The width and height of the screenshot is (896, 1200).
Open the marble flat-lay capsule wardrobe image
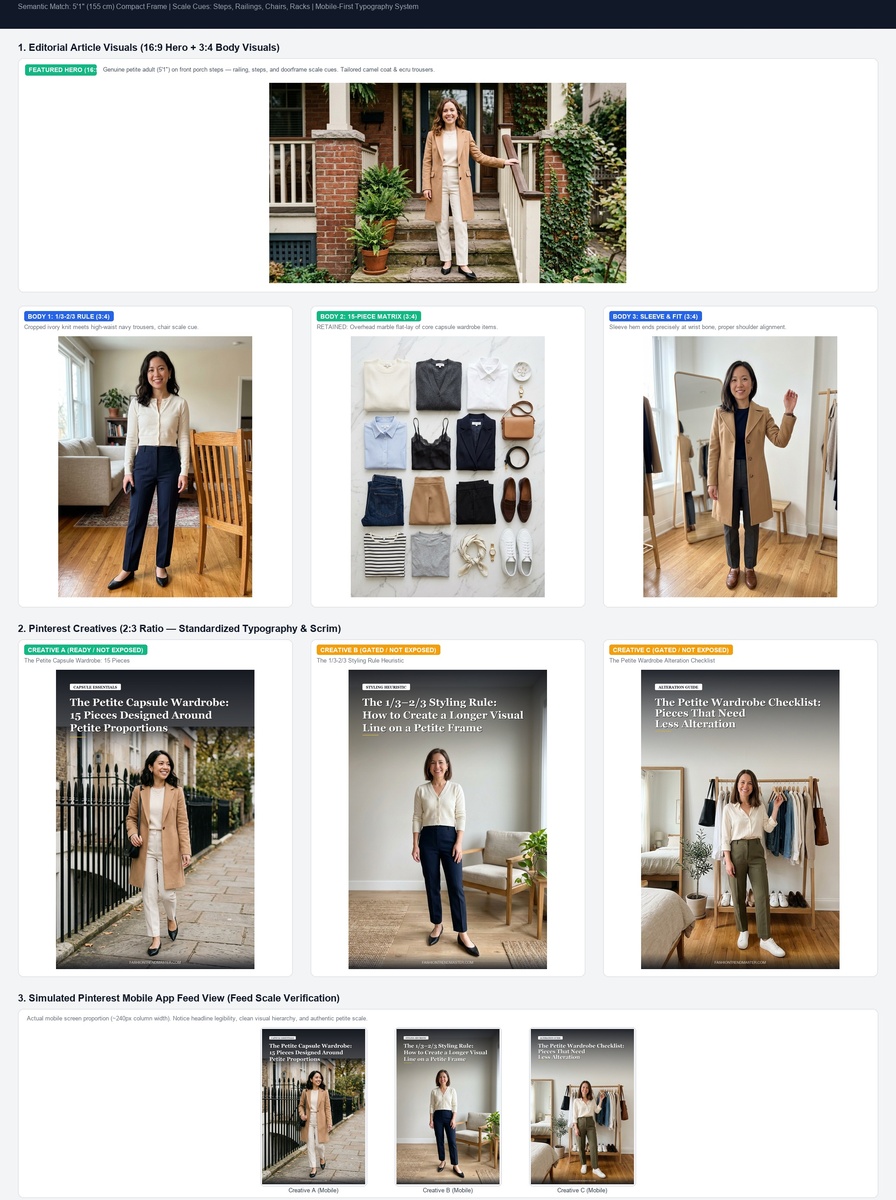pos(447,466)
